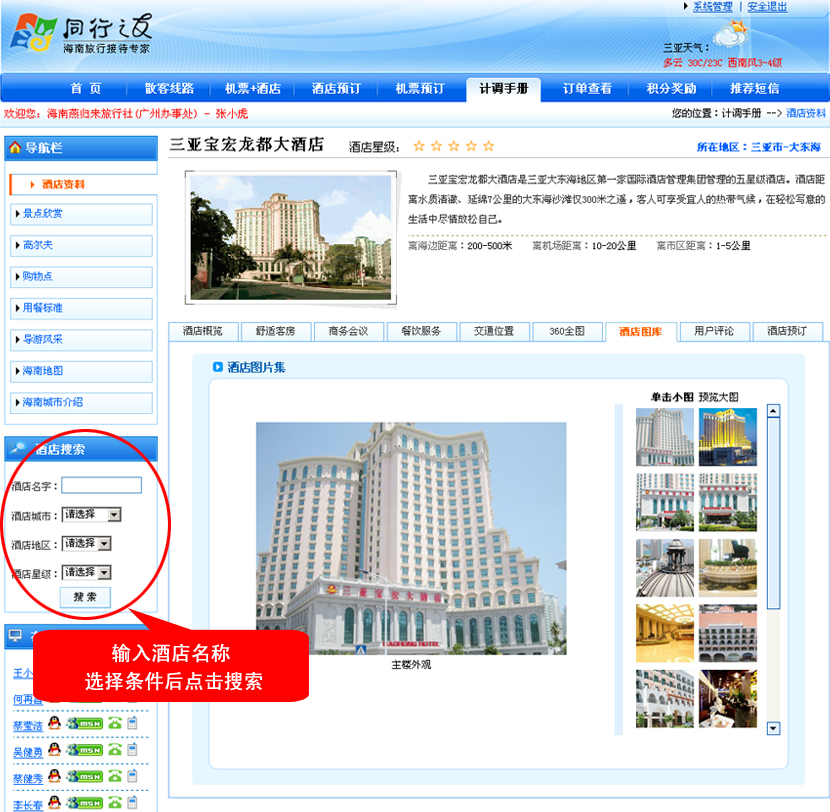Expand 购物点 in navigation bar
The height and width of the screenshot is (812, 830).
coord(81,277)
